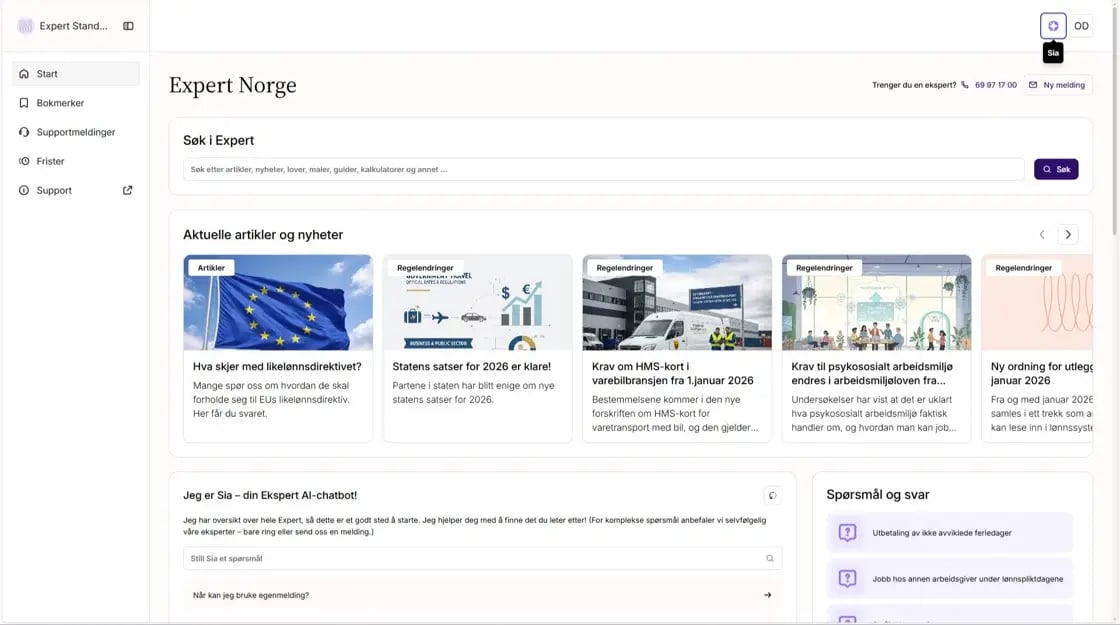Open the Start menu item
The height and width of the screenshot is (625, 1120).
click(76, 74)
